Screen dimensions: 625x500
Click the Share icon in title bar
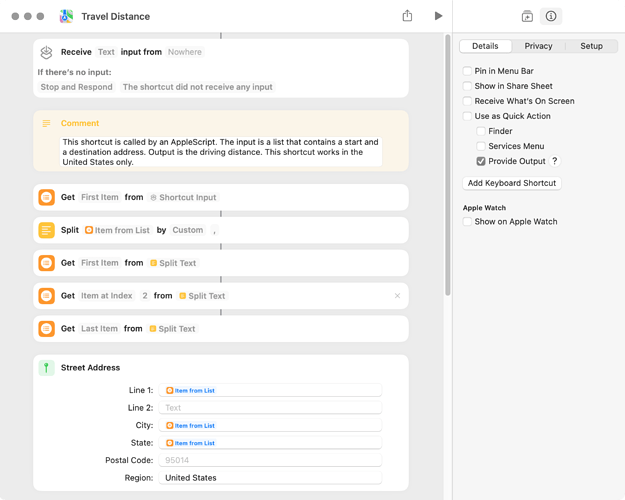[407, 16]
